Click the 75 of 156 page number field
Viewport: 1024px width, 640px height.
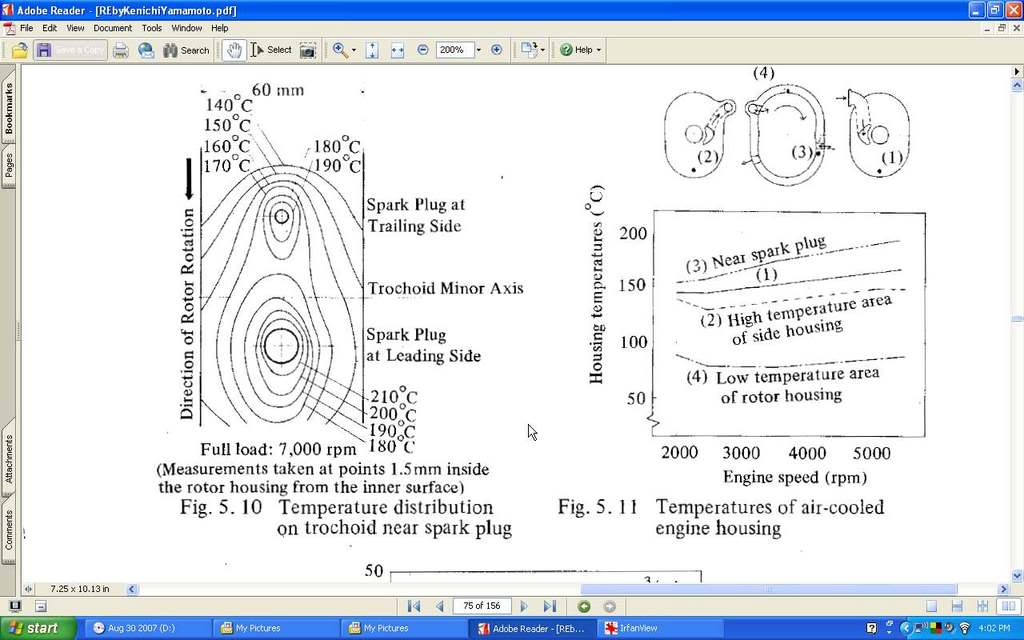482,606
